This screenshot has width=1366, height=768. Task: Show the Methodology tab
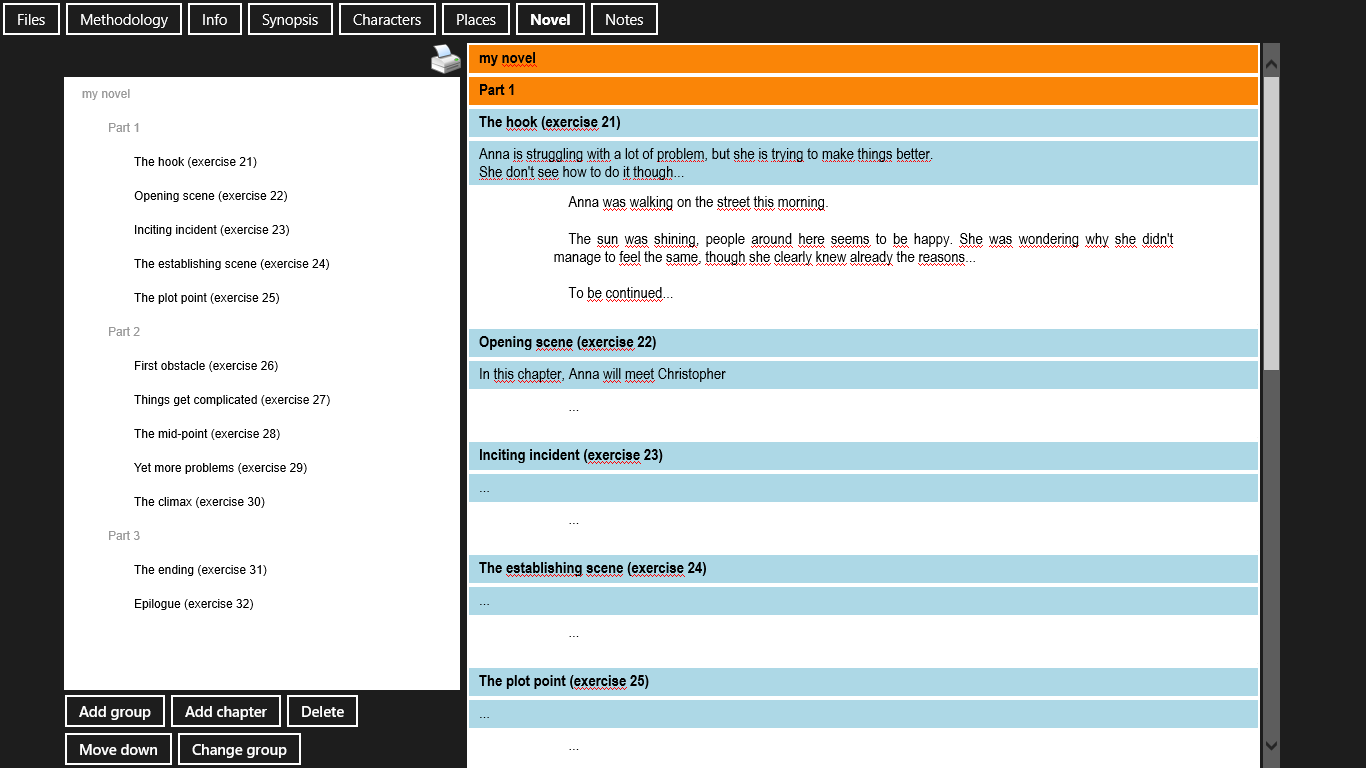pyautogui.click(x=124, y=19)
